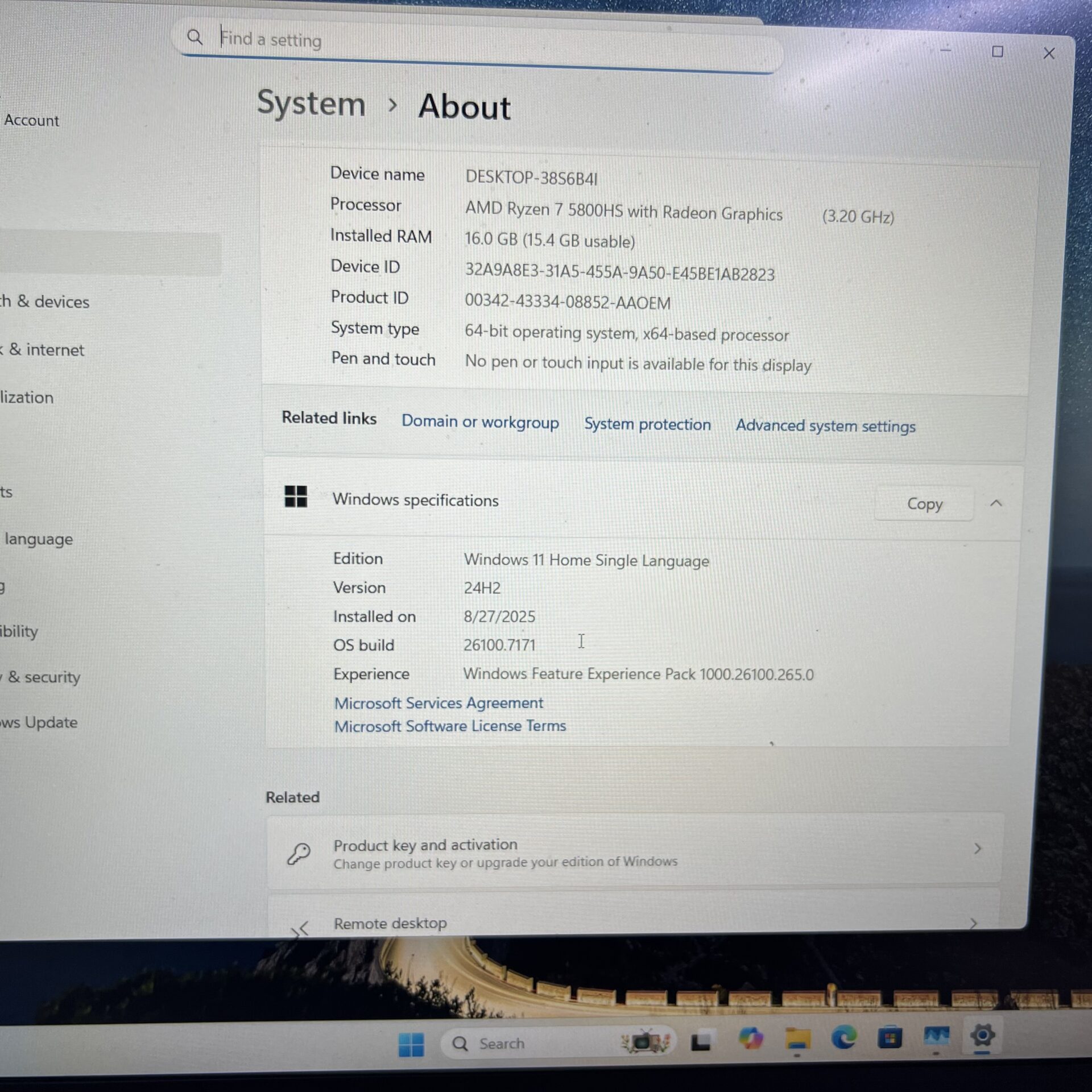Open Windows Update in the sidebar

40,722
